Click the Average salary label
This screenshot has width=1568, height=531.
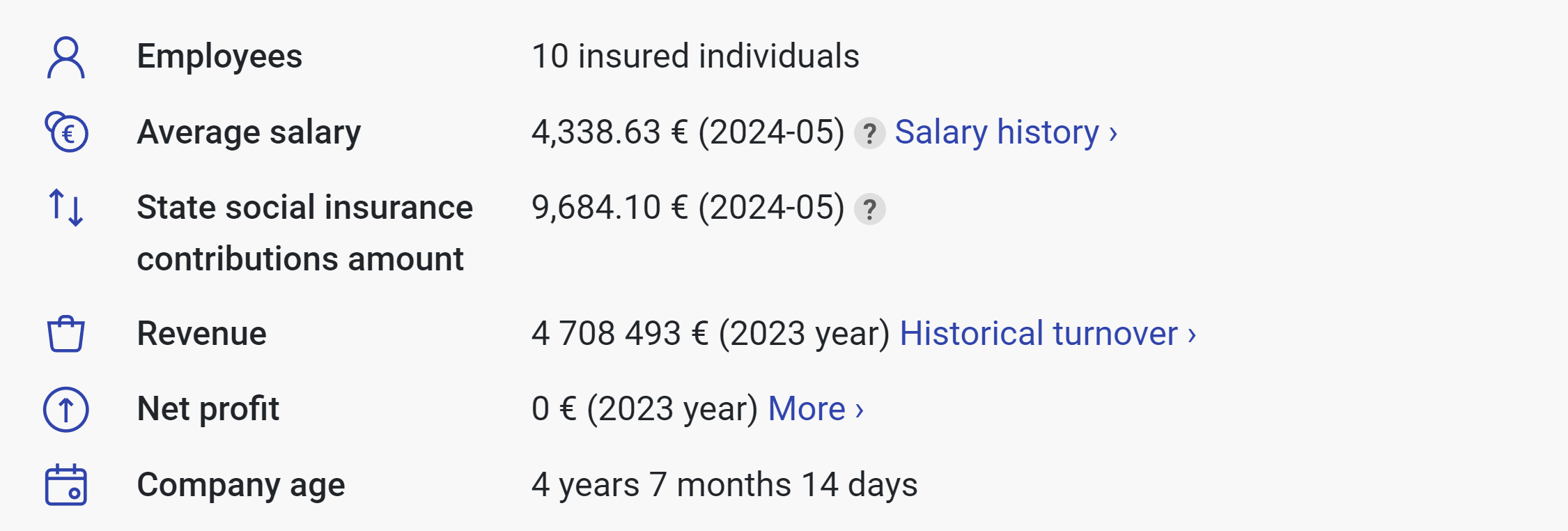249,132
